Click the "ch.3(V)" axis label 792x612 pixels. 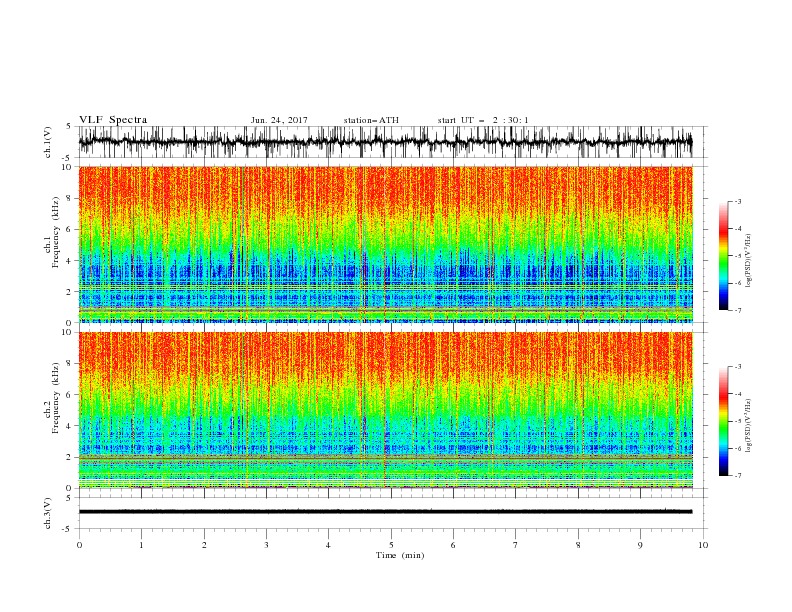pyautogui.click(x=48, y=513)
